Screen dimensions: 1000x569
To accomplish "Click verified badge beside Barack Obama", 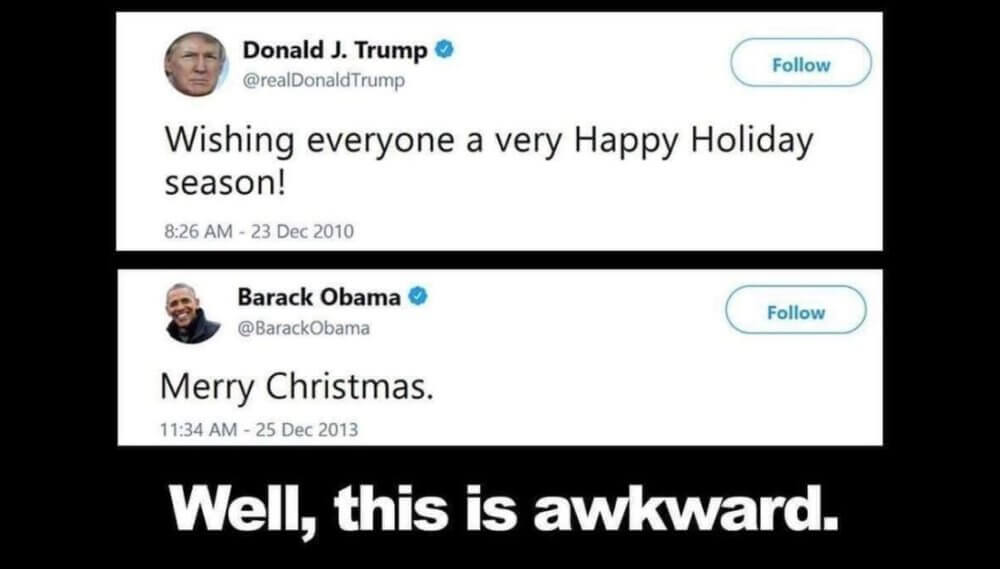I will [418, 296].
